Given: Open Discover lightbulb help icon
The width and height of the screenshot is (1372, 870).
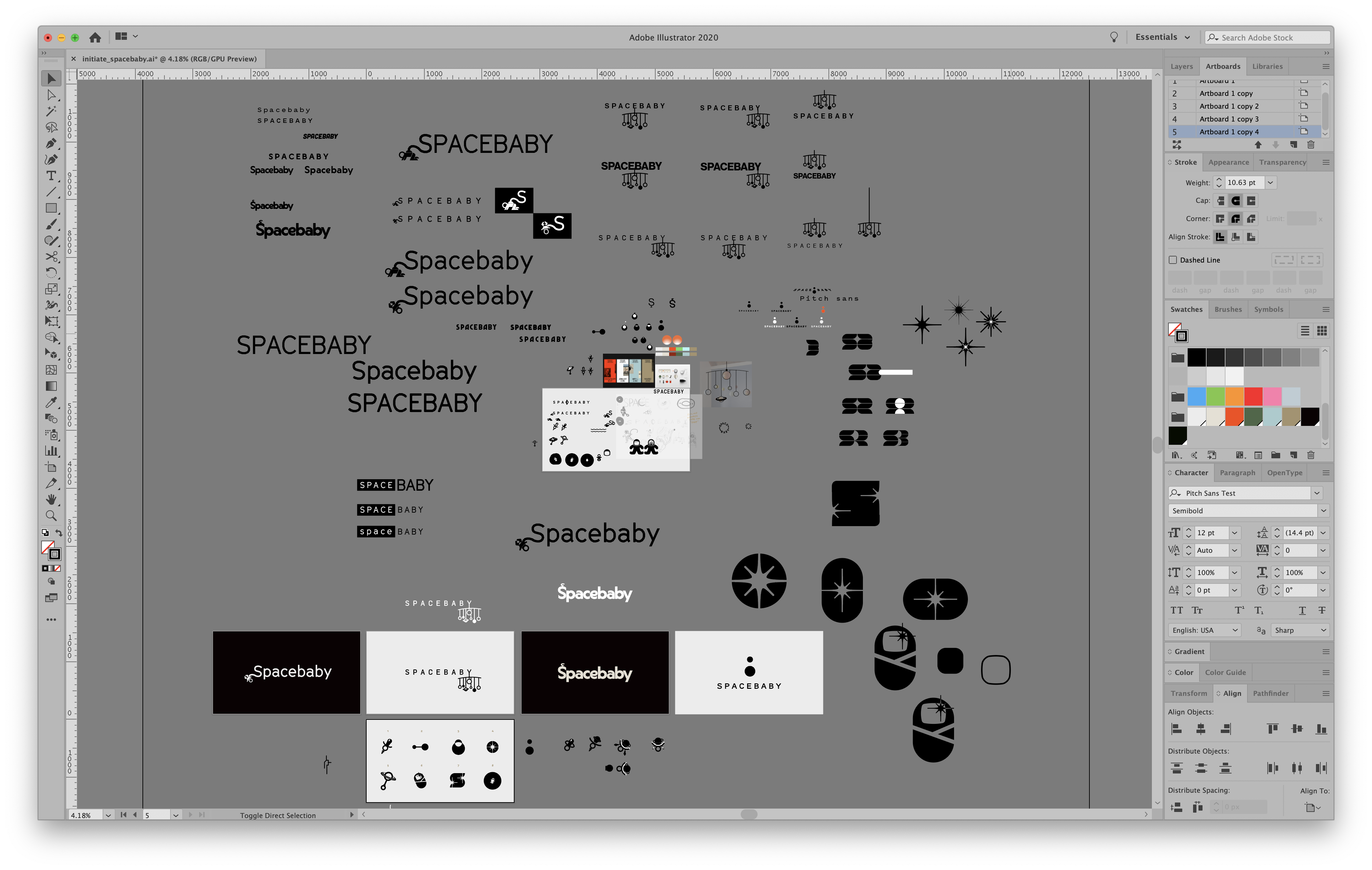Looking at the screenshot, I should [1113, 37].
